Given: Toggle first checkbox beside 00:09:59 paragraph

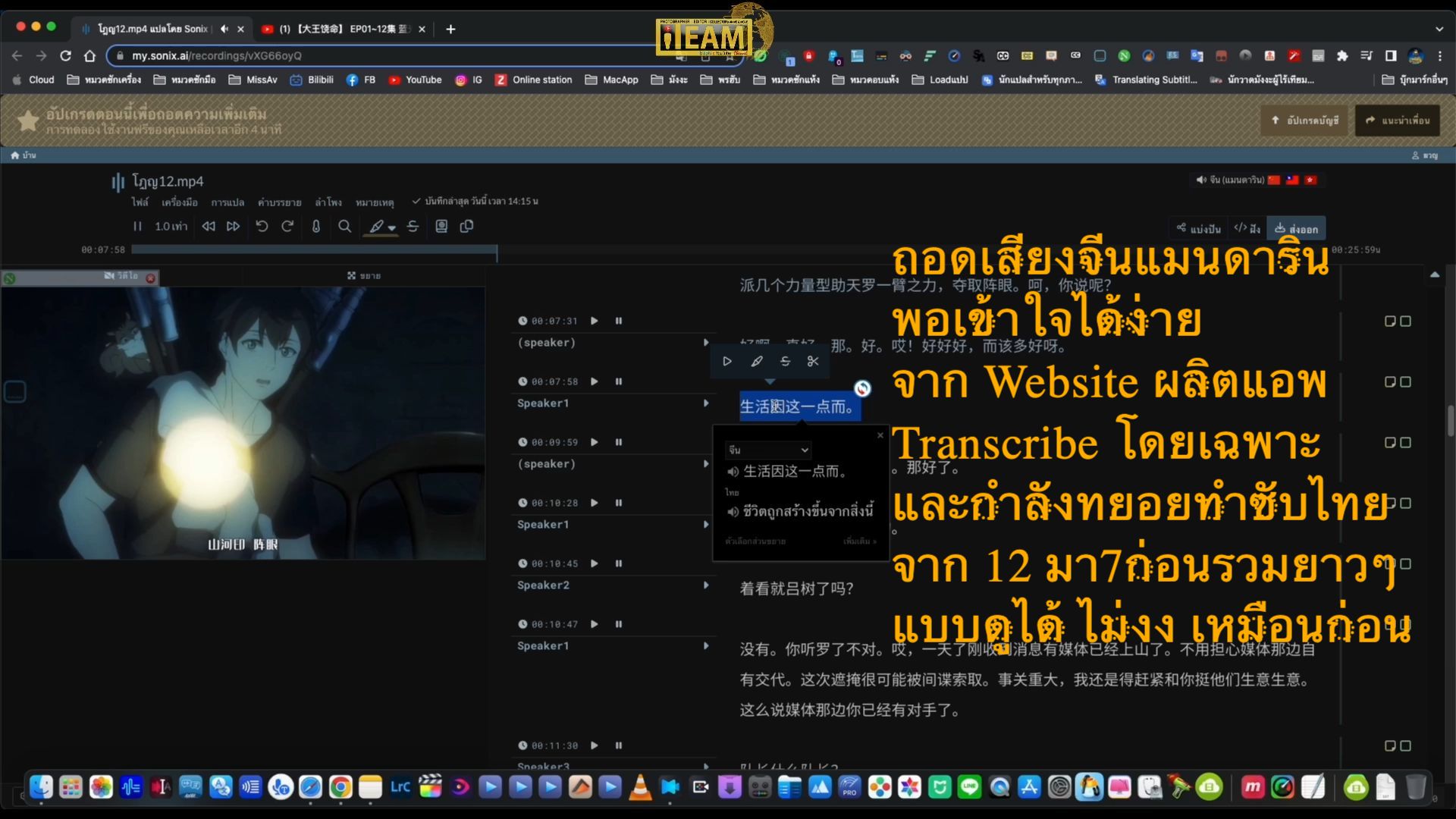Looking at the screenshot, I should [x=1390, y=443].
